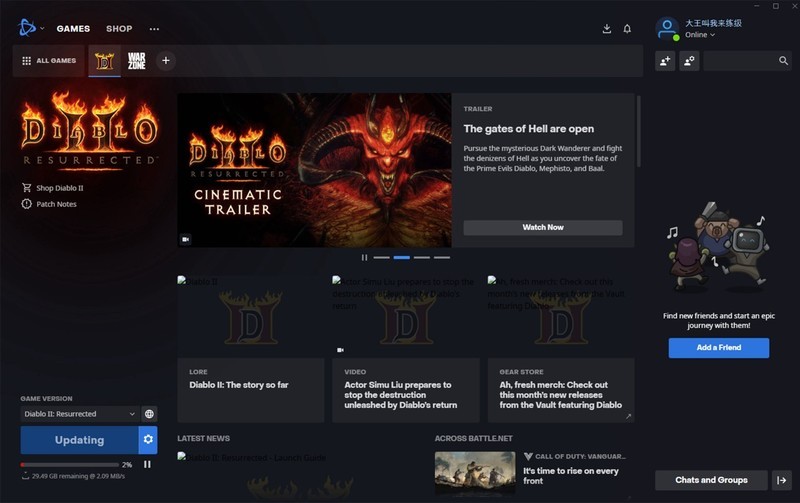Viewport: 800px width, 503px height.
Task: Expand the Online status dropdown
Action: pos(700,35)
